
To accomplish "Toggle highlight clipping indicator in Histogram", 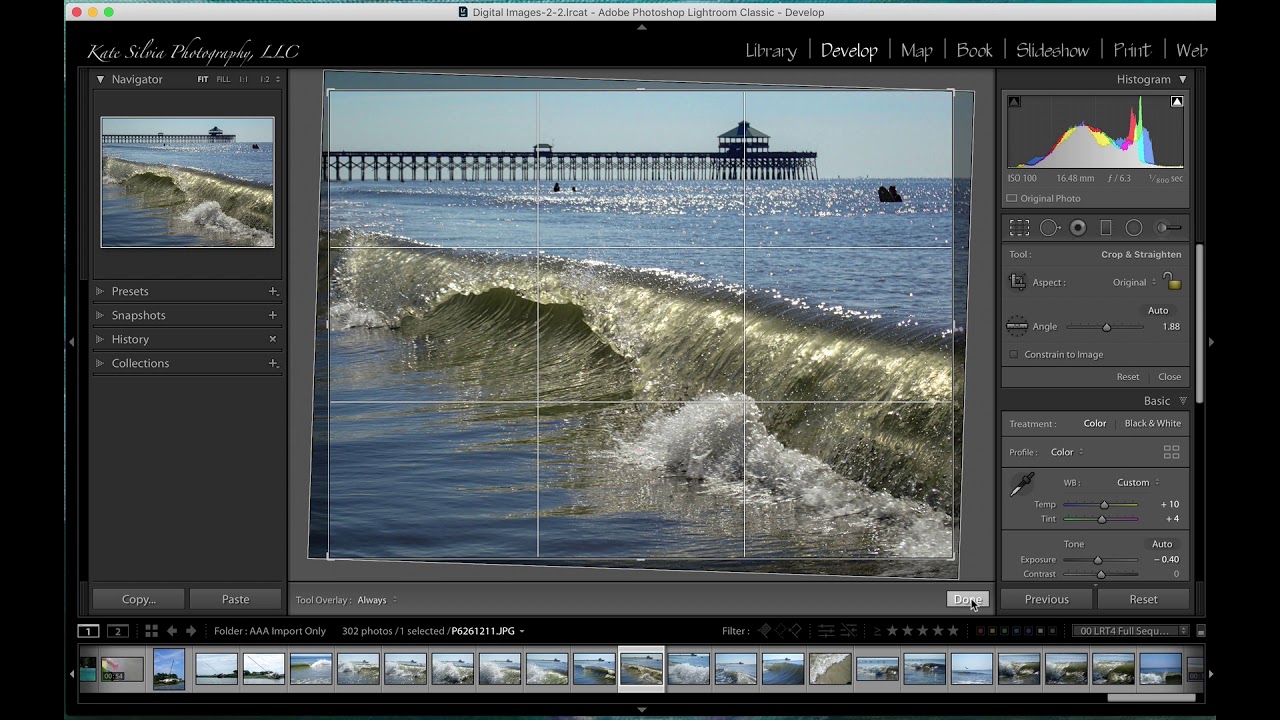I will 1177,102.
